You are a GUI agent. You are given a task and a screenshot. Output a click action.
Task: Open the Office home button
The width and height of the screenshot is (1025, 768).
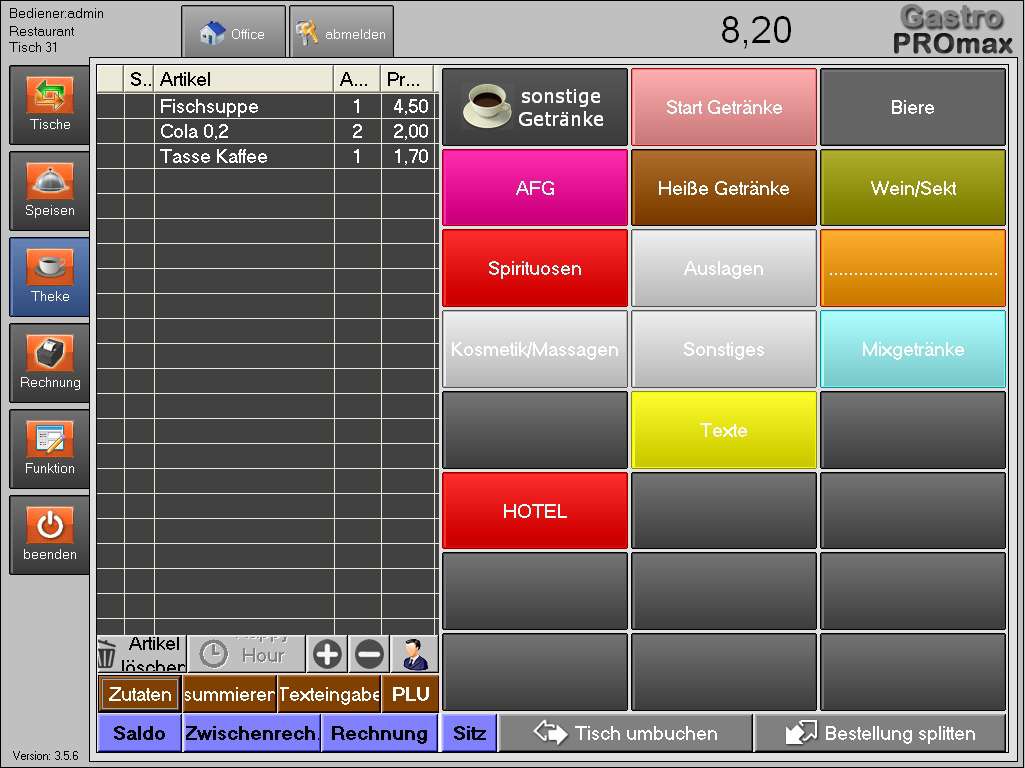point(234,33)
